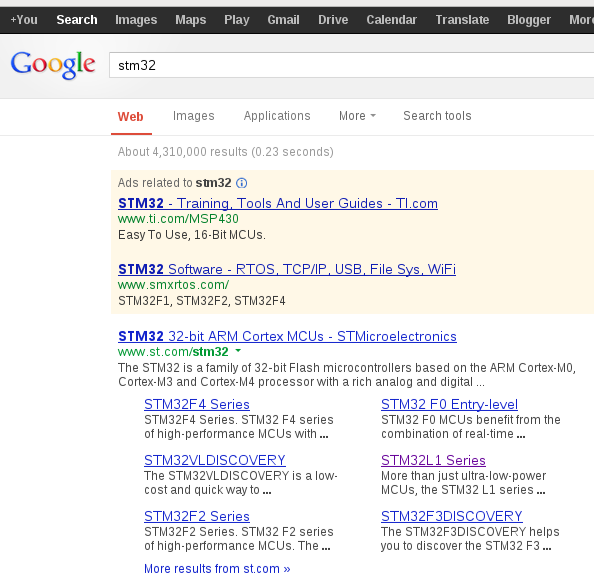Open STMicroelectronics STM32 result link

click(x=287, y=336)
